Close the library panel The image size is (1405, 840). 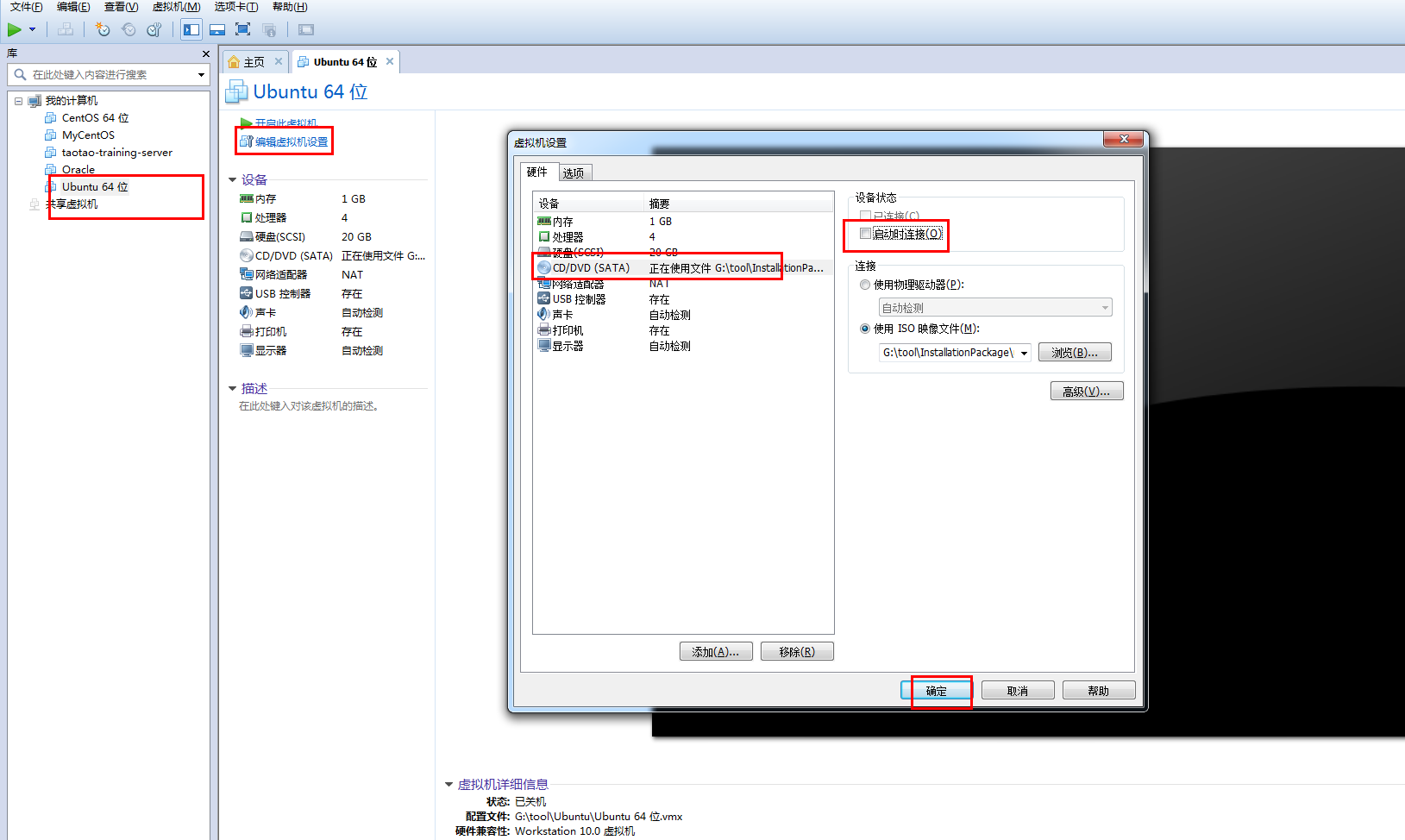point(205,53)
